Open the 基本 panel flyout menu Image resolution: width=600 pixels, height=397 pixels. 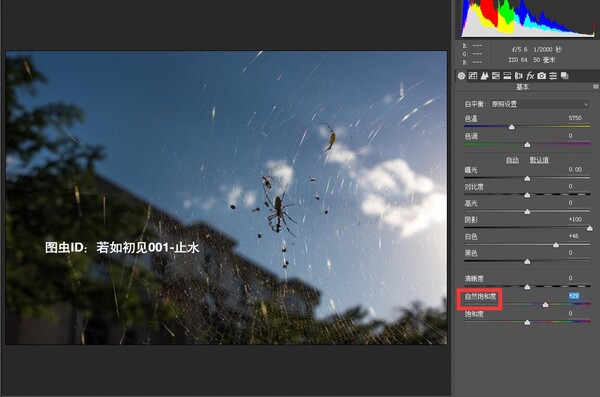click(596, 87)
